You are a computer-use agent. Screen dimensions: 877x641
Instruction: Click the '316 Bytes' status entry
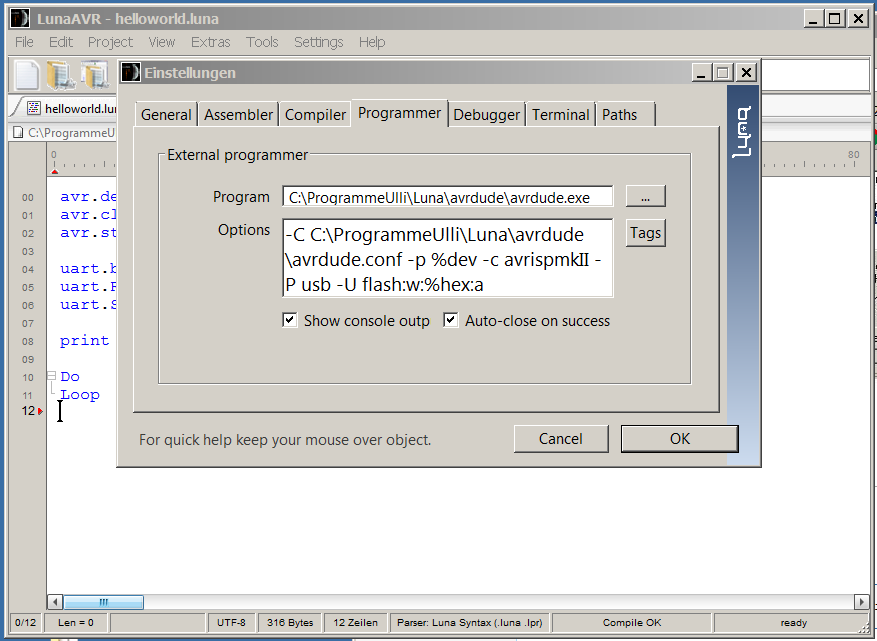tap(290, 623)
